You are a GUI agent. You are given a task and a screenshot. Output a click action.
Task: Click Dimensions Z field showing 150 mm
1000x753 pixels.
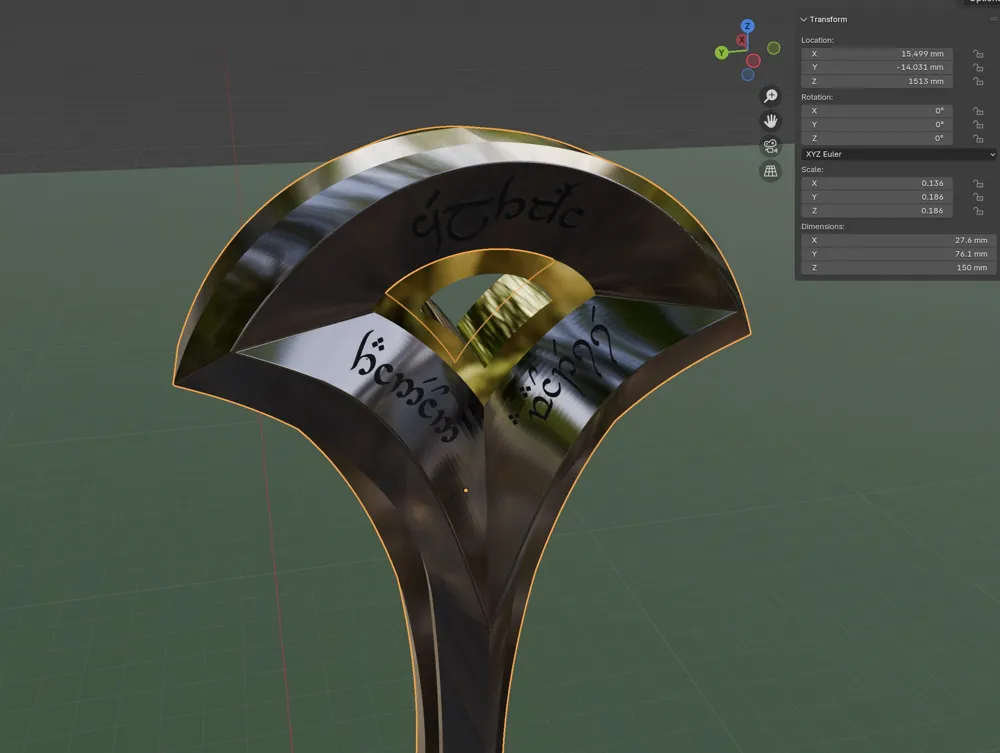click(898, 268)
